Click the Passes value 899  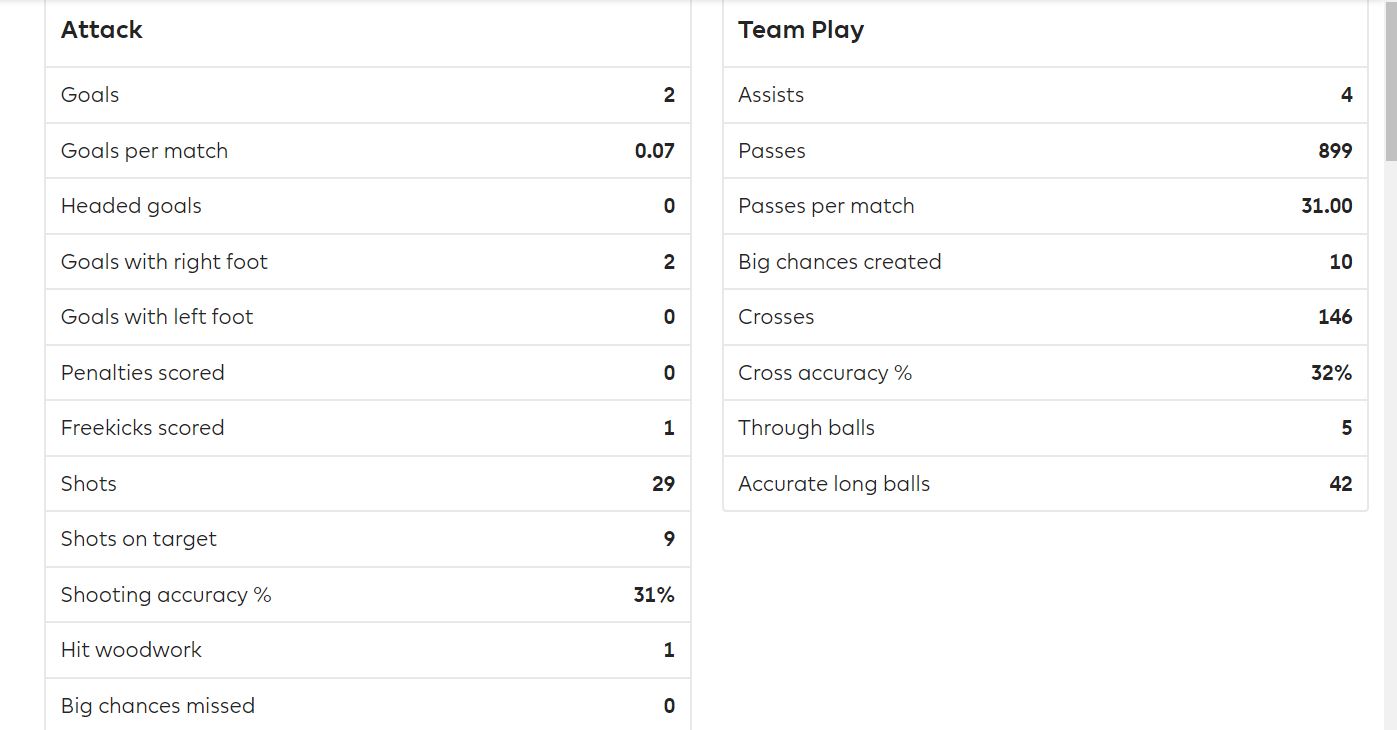(x=1335, y=151)
